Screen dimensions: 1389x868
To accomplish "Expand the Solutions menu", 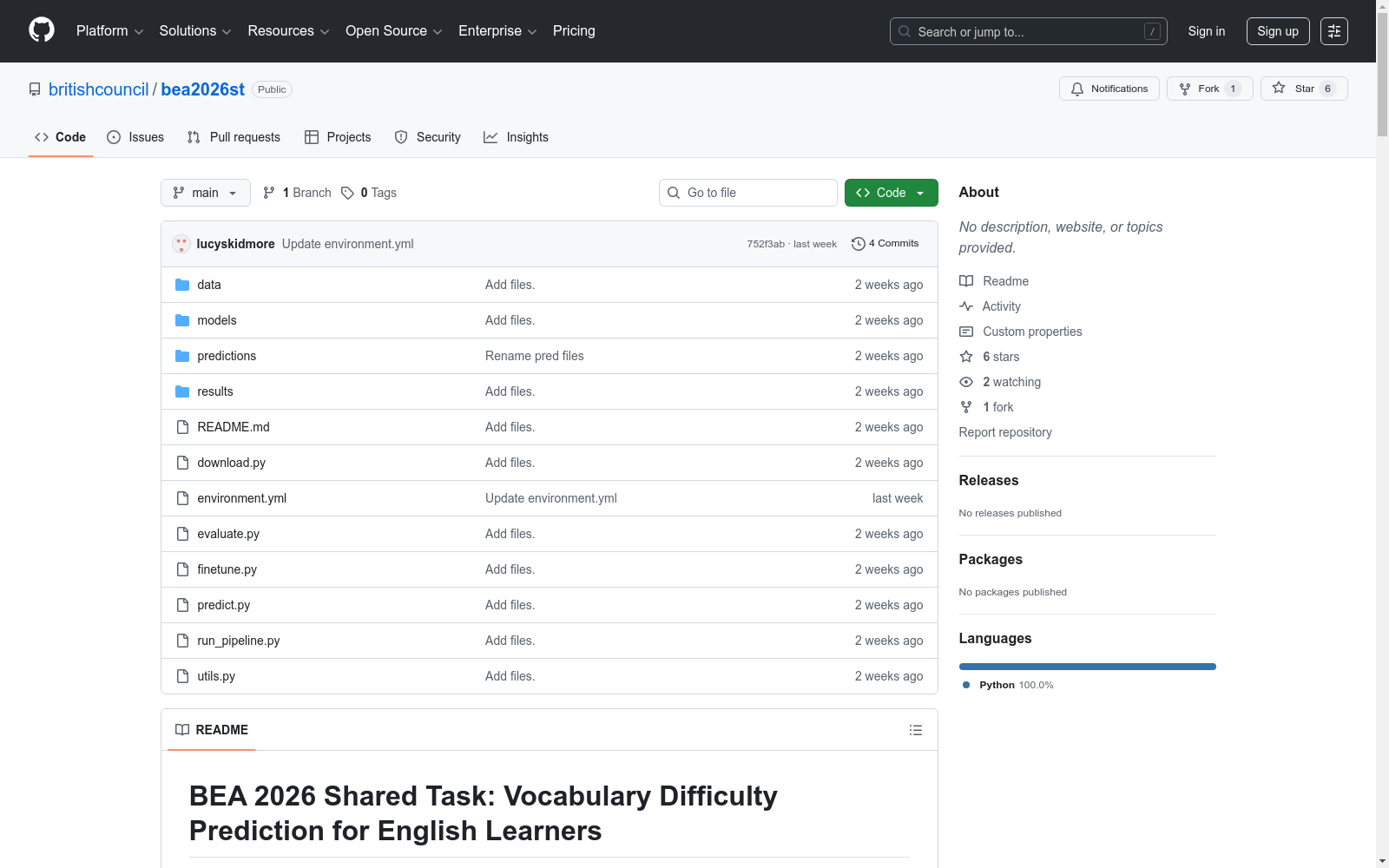I will [195, 31].
